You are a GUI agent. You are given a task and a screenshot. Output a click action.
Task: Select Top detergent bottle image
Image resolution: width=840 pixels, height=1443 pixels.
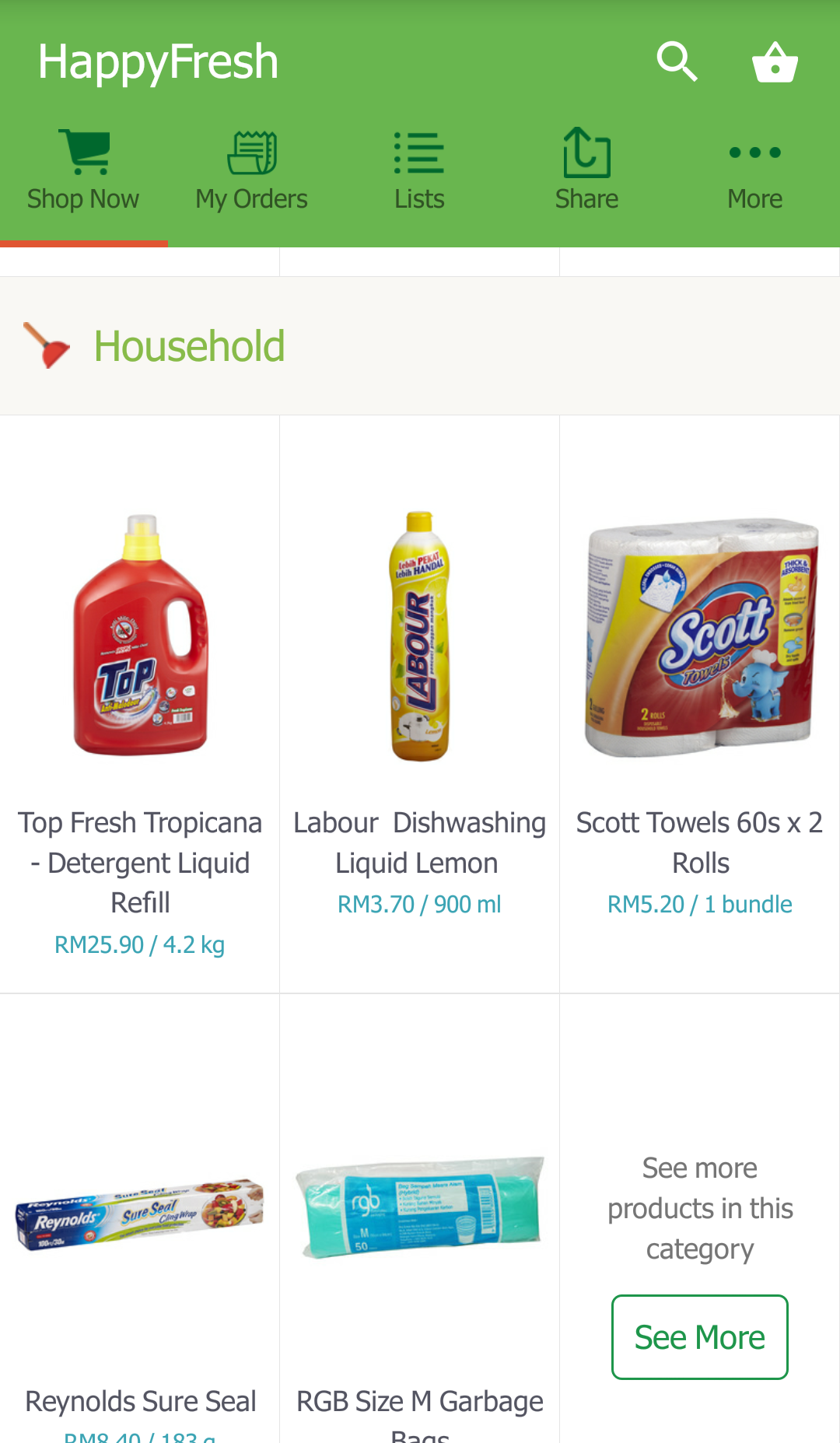pos(140,635)
